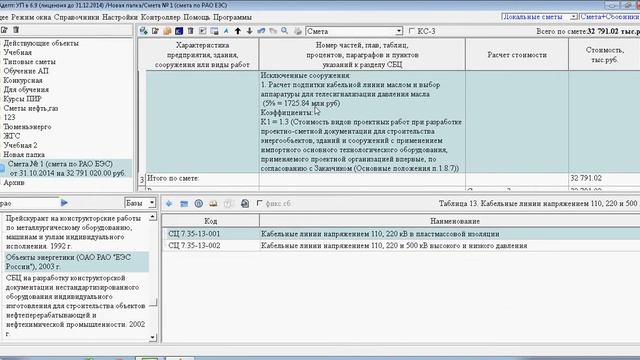Select 'Смета № 1 (смета по РАО ЕЭС)' item
Image resolution: width=640 pixels, height=360 pixels.
[67, 168]
